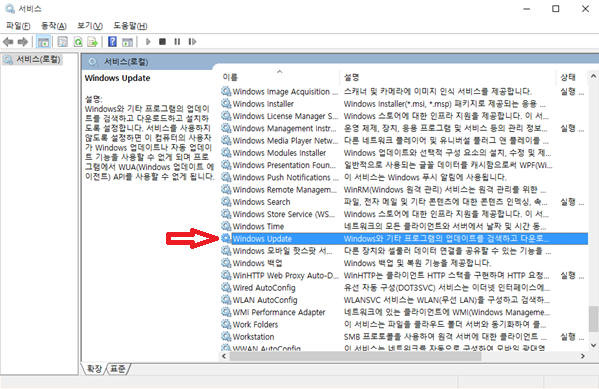The image size is (599, 389).
Task: Click the vertical scrollbar up arrow
Action: (593, 76)
